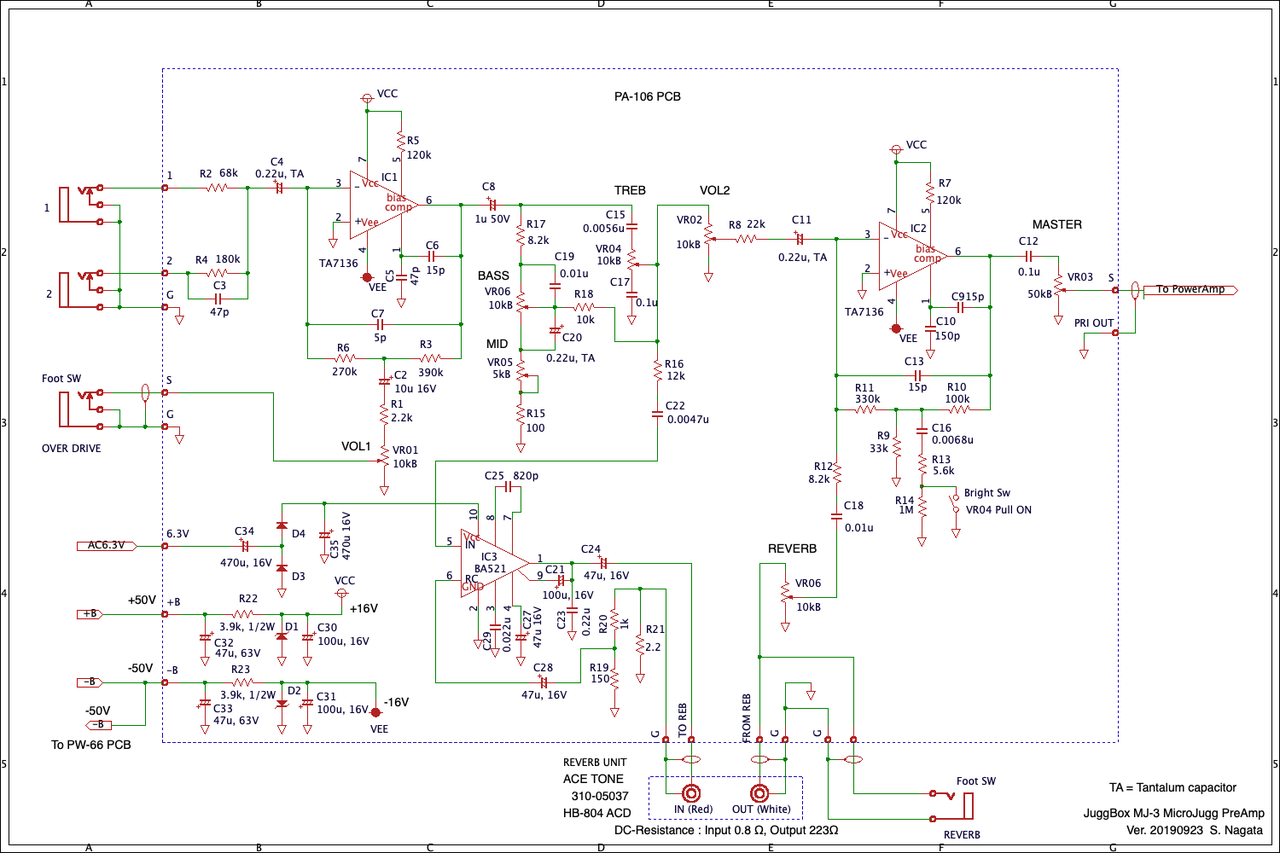Viewport: 1280px width, 853px height.
Task: Click the +16V supply label
Action: 365,608
